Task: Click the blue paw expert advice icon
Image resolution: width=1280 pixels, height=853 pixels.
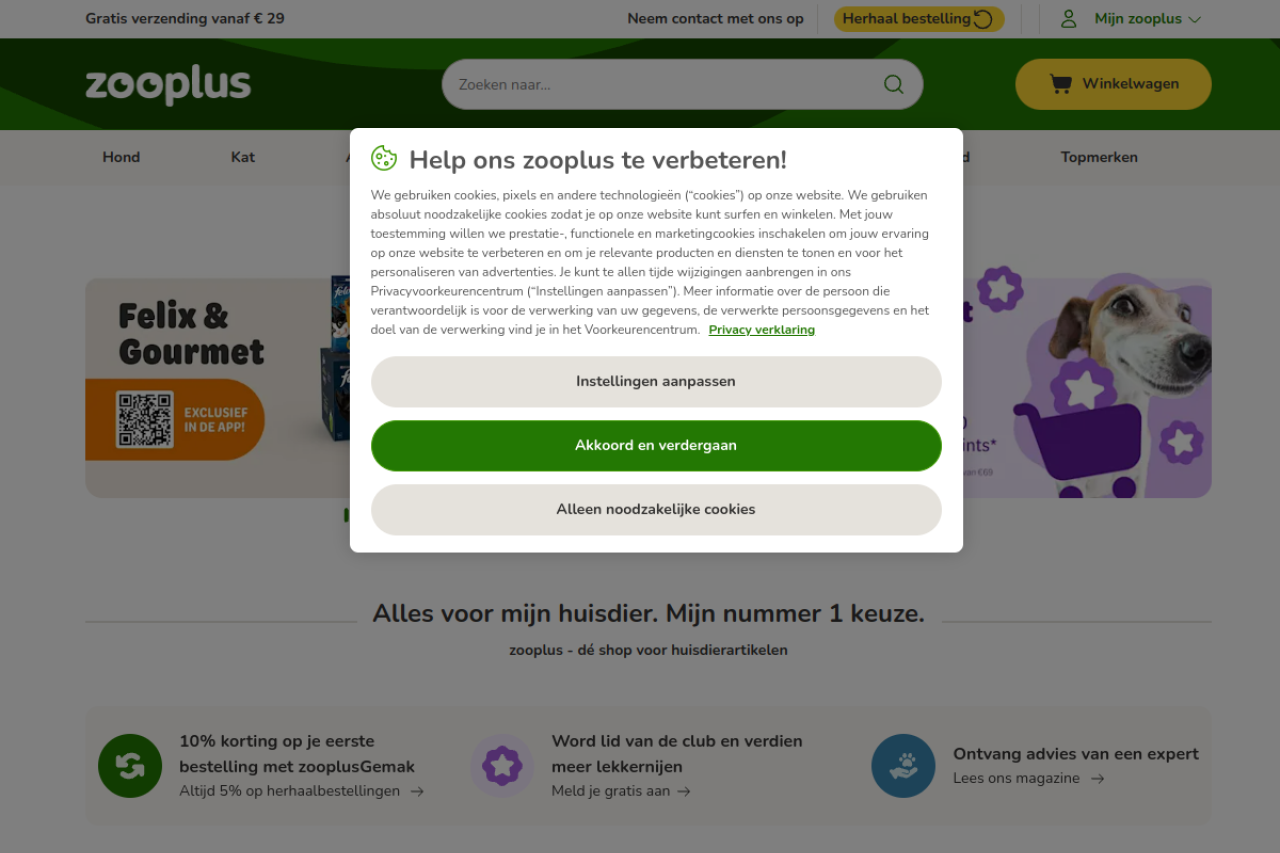Action: 903,766
